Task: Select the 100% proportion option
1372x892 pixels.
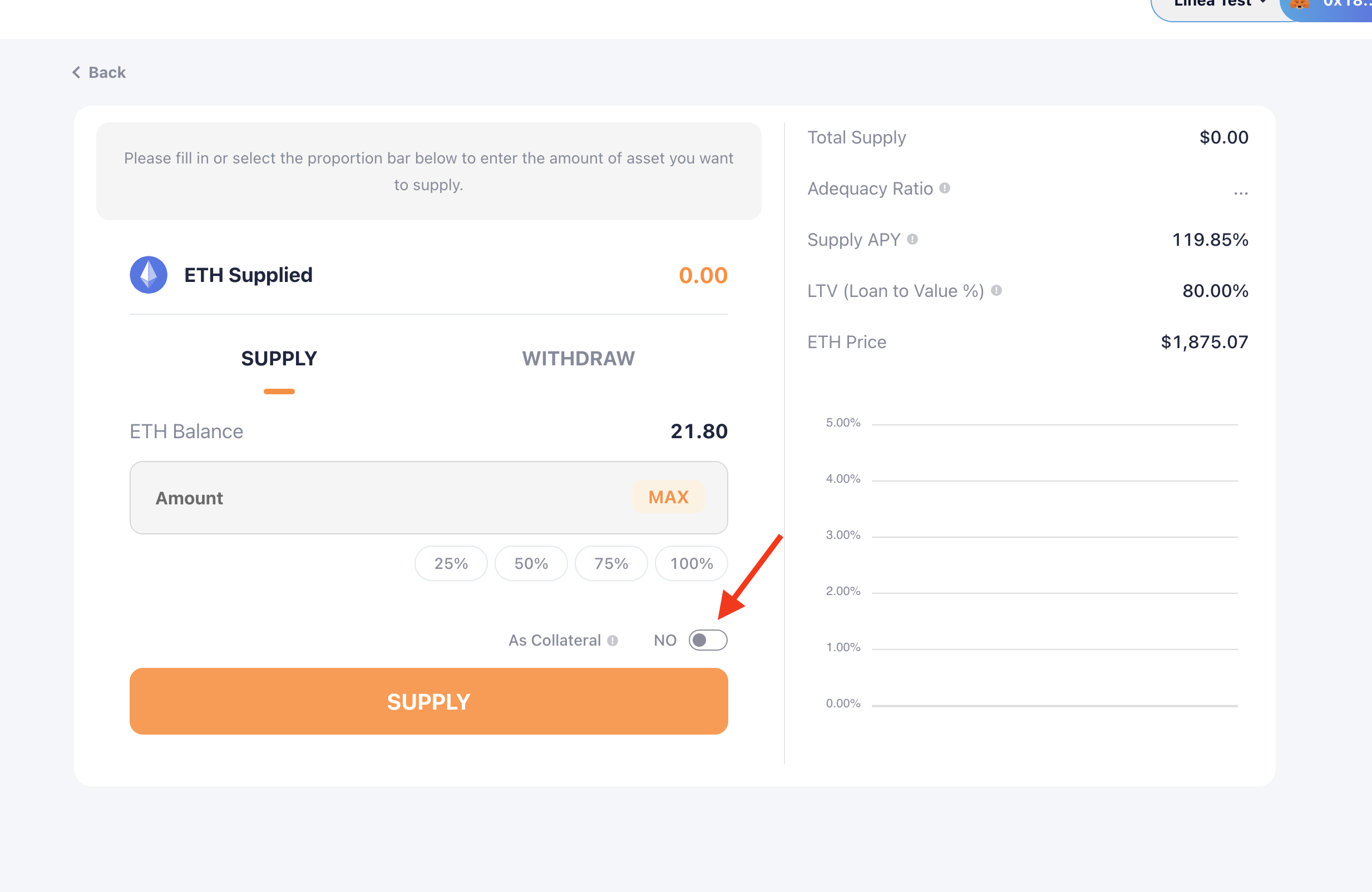Action: coord(691,563)
